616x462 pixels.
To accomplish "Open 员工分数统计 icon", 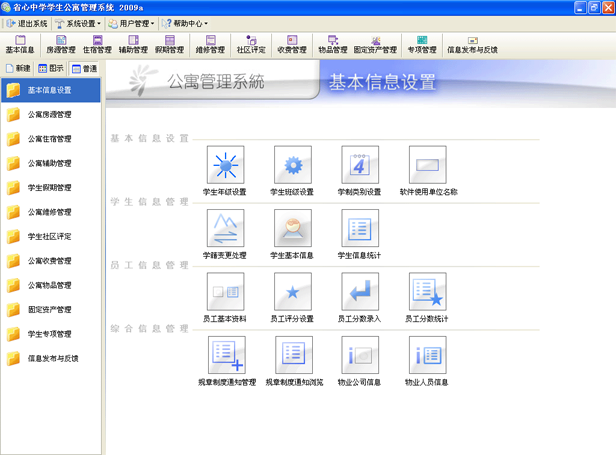I will click(427, 292).
